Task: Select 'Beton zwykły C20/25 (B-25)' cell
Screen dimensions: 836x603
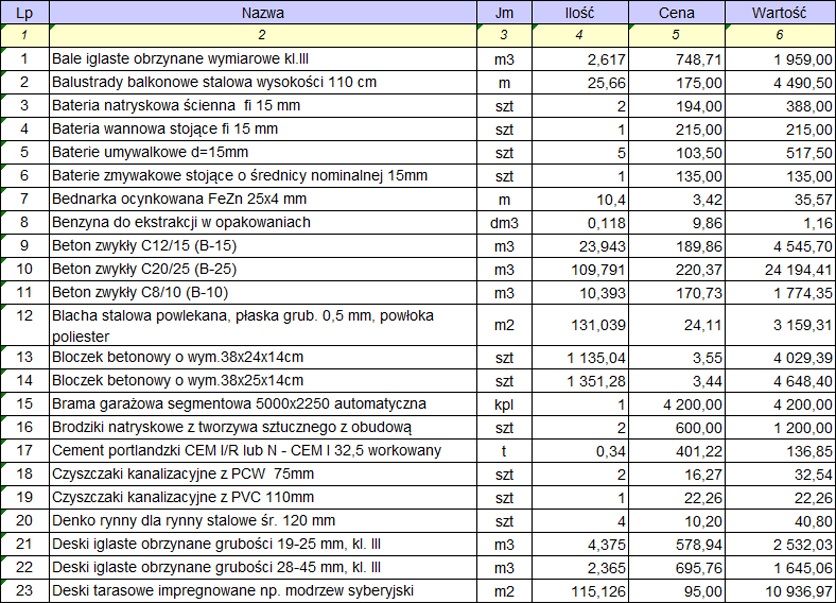Action: click(x=263, y=269)
